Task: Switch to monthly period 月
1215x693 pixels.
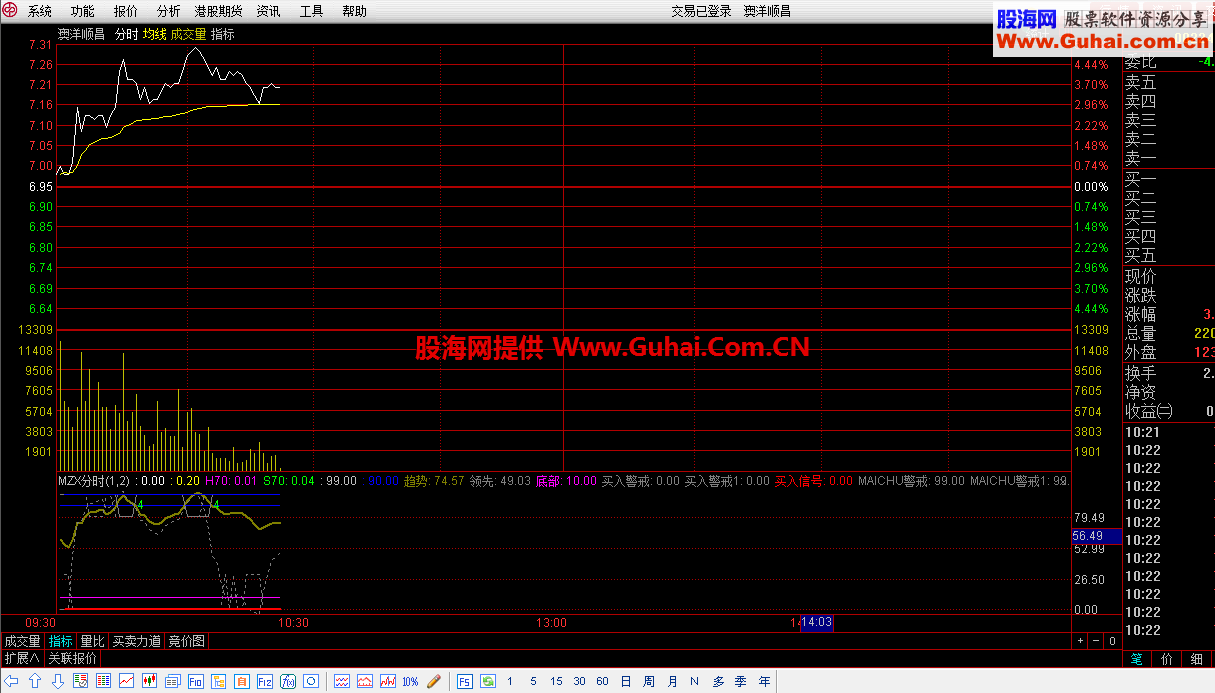Action: [672, 681]
